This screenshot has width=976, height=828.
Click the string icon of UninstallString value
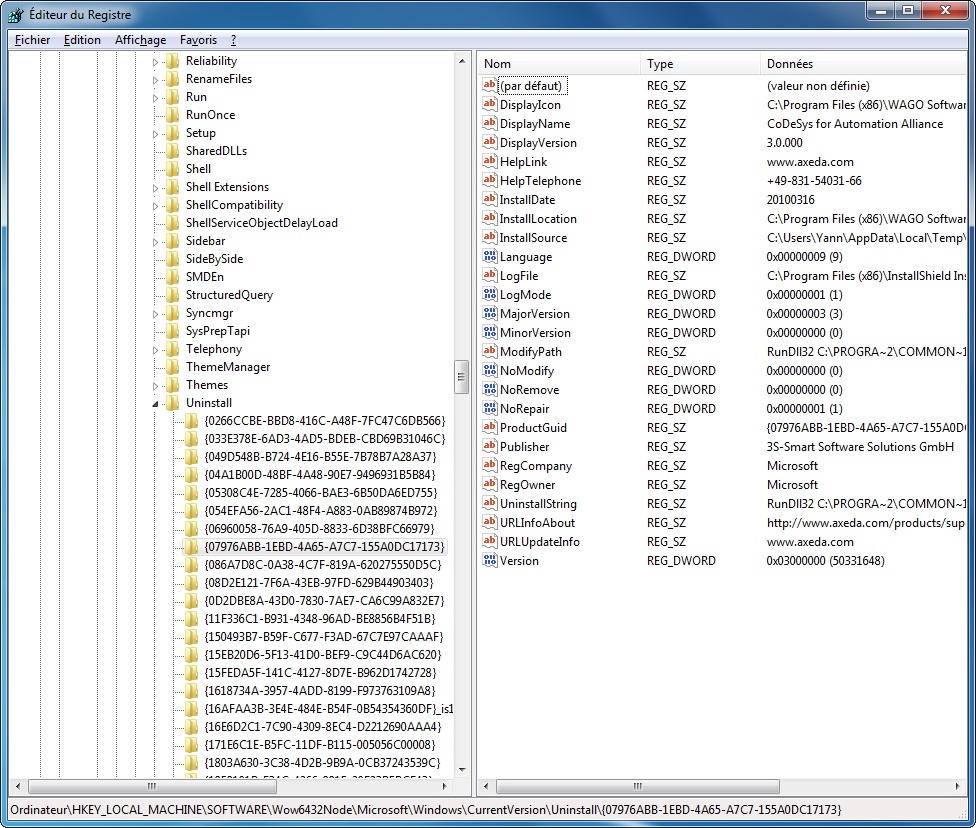coord(490,503)
